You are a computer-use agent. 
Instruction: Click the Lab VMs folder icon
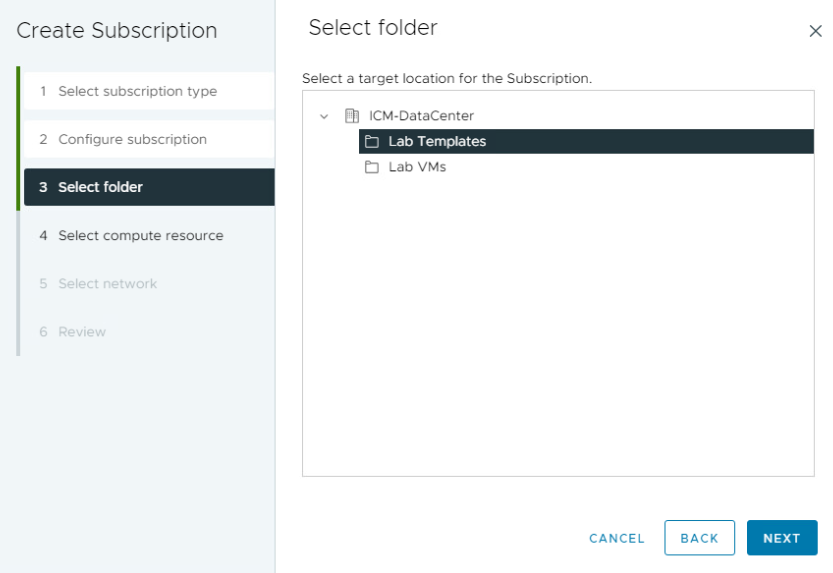click(372, 167)
